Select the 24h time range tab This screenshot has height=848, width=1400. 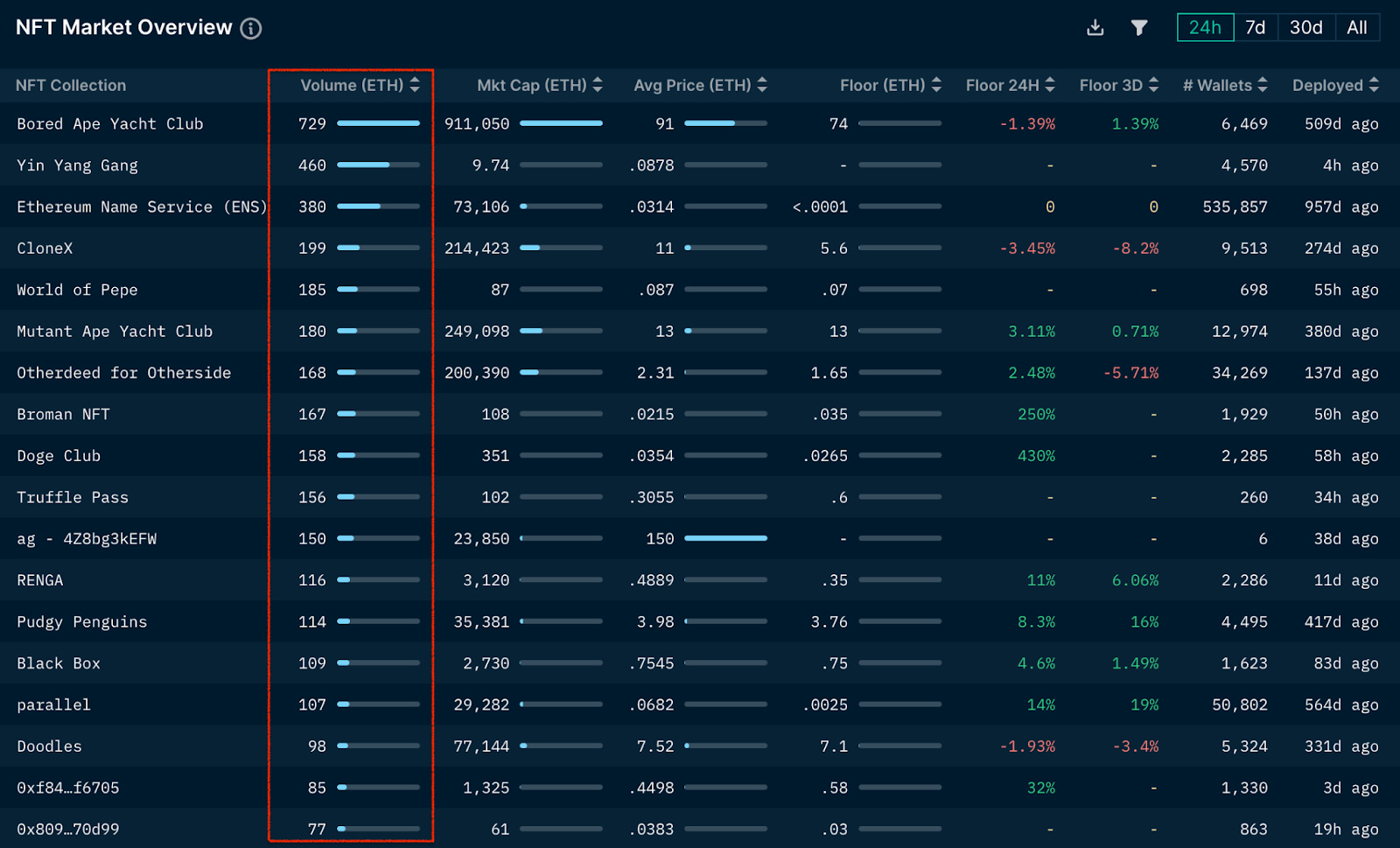click(x=1205, y=27)
